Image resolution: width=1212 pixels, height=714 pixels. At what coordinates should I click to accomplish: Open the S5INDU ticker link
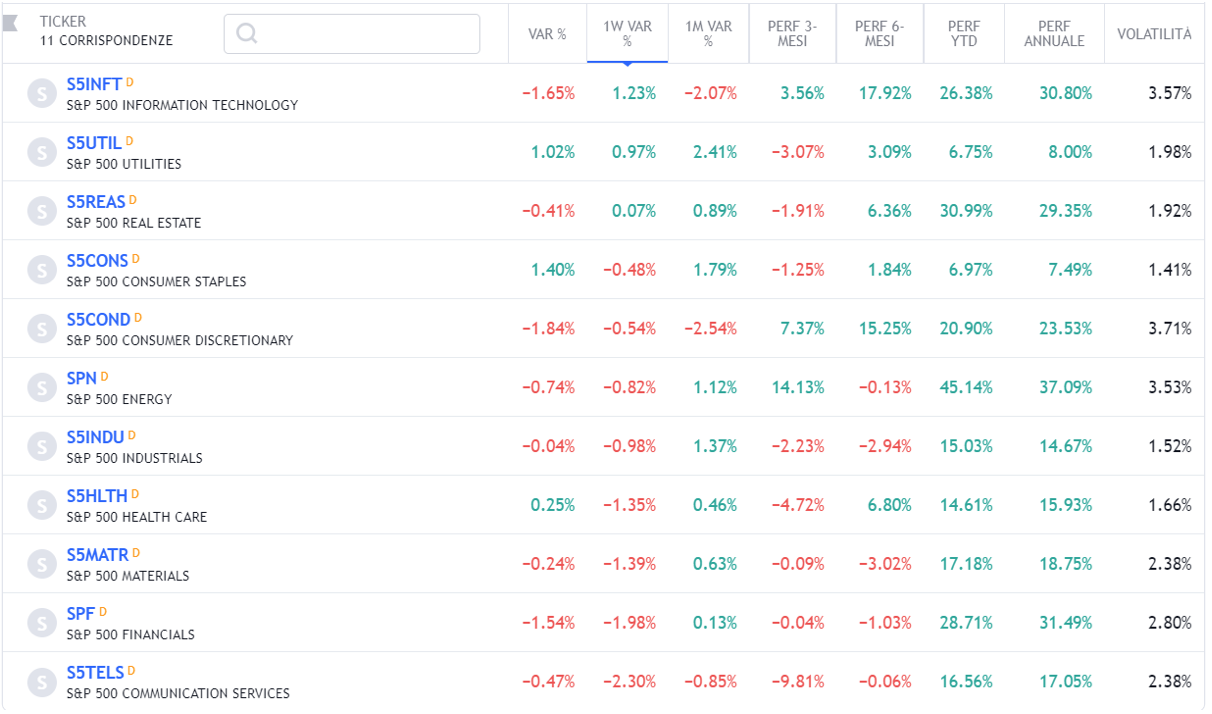tap(95, 438)
